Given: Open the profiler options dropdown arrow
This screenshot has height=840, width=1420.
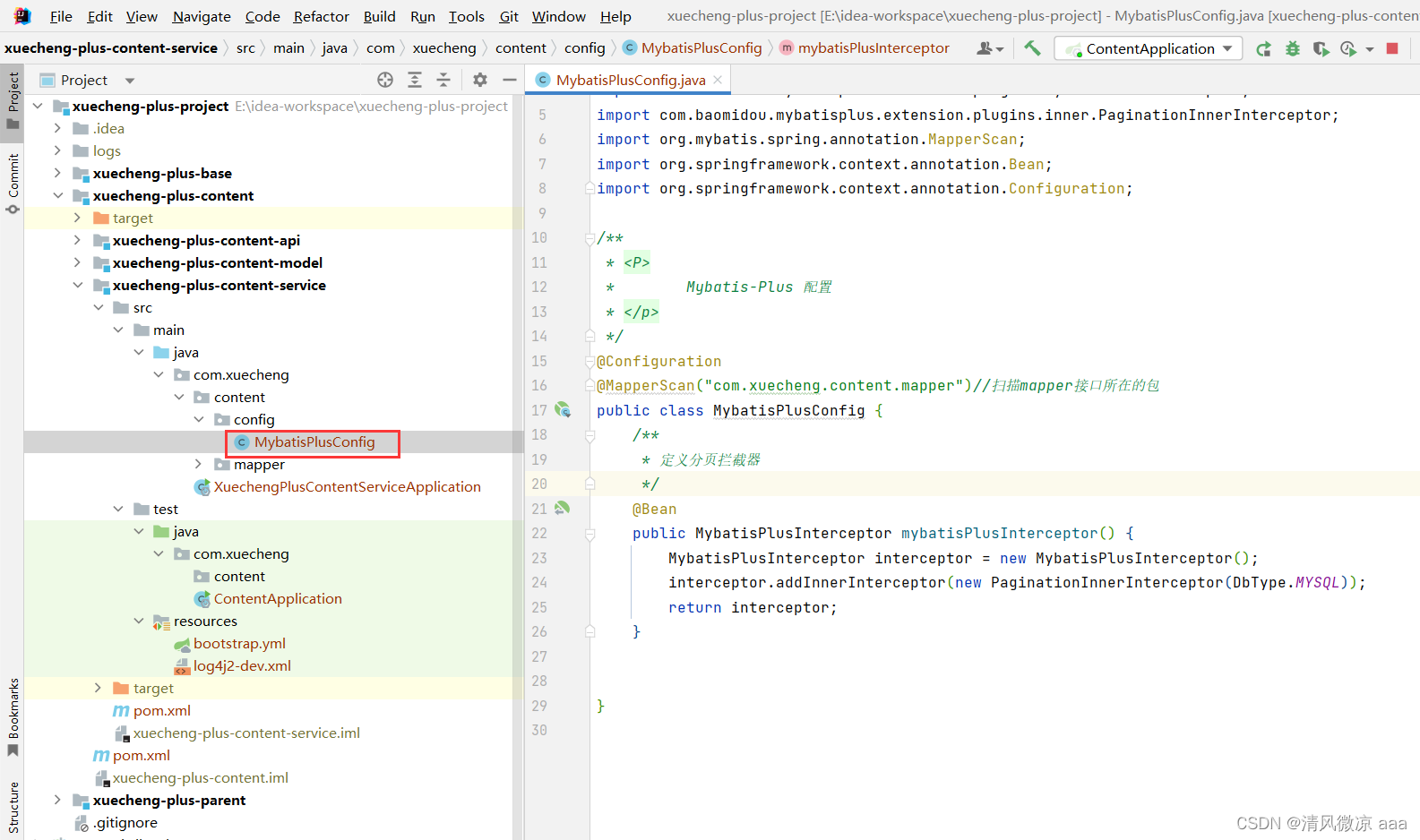Looking at the screenshot, I should pyautogui.click(x=1370, y=49).
